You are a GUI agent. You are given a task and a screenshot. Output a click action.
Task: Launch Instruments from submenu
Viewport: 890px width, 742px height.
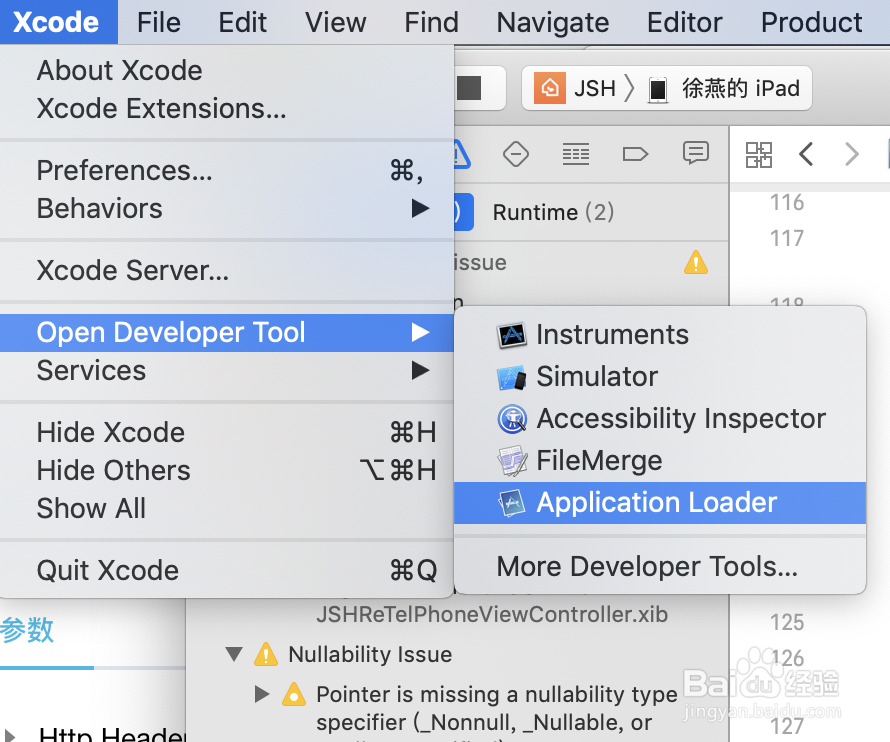[660, 334]
